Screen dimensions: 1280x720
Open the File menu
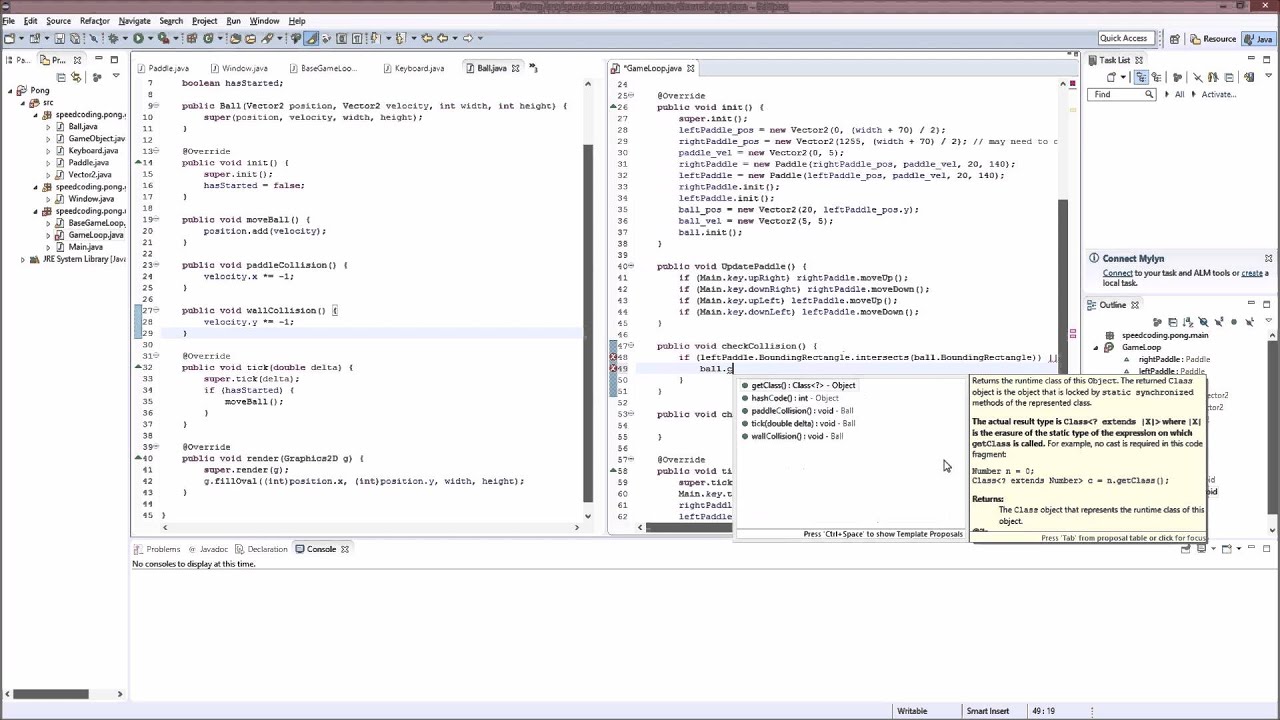(8, 21)
